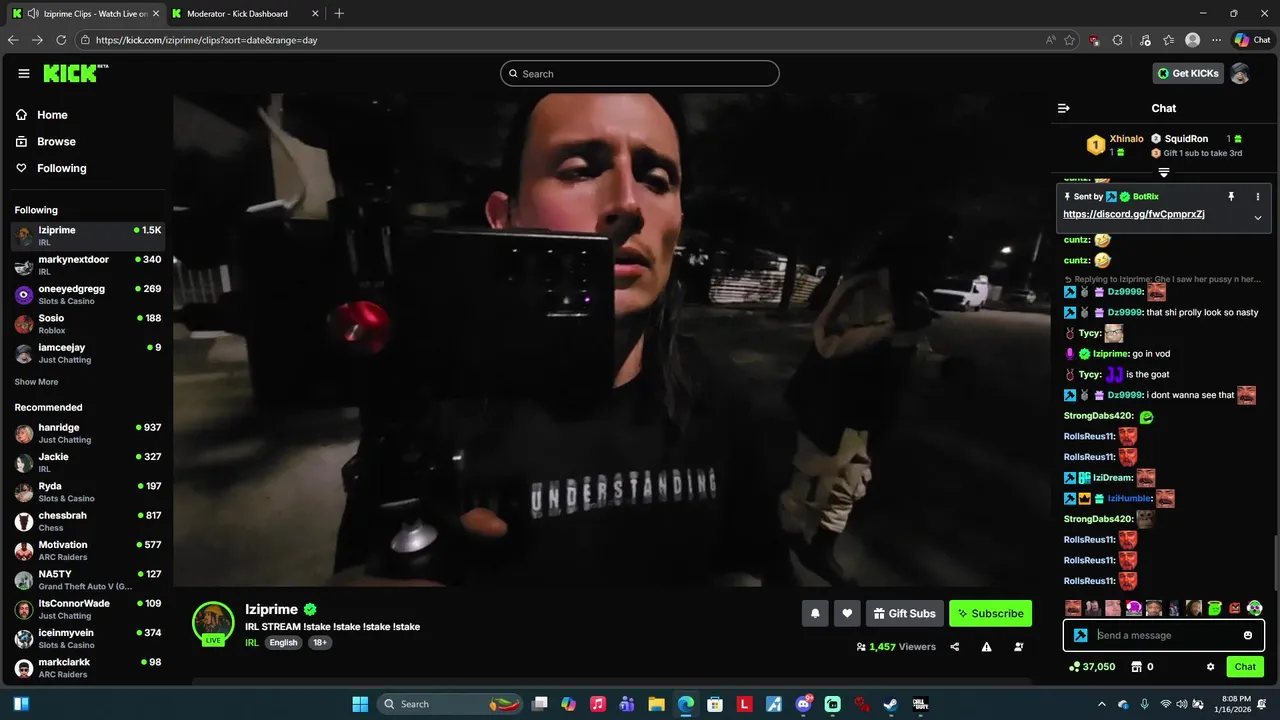
Task: Click the browser address bar URL
Action: [x=207, y=40]
